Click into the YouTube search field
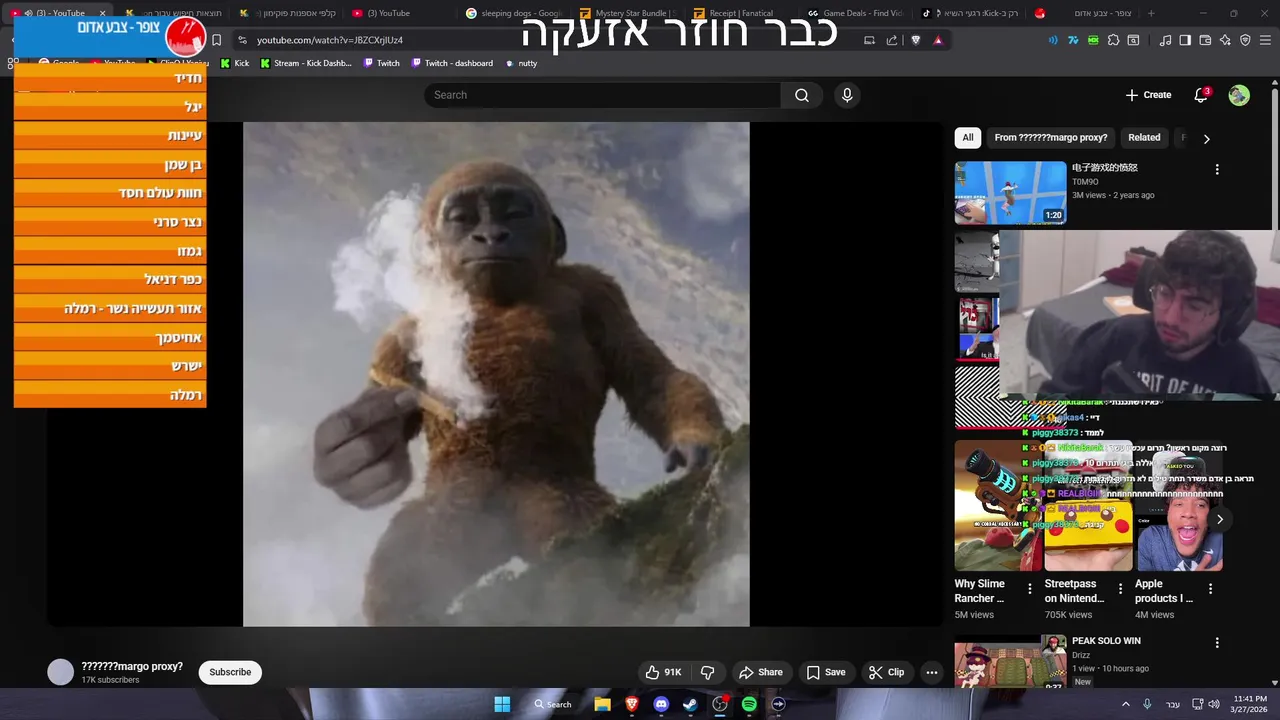Viewport: 1280px width, 720px height. tap(602, 95)
